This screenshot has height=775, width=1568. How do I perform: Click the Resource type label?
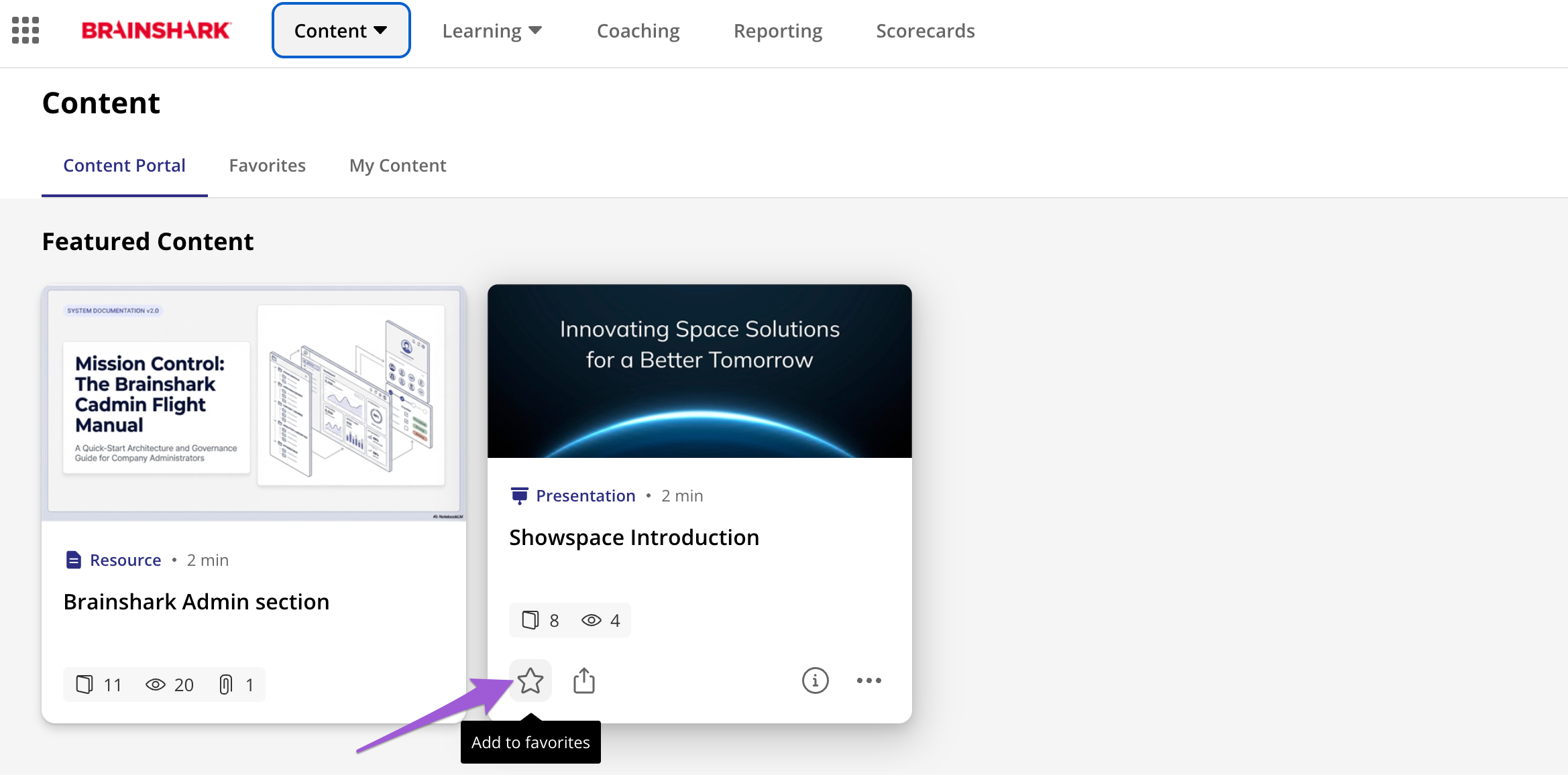(125, 560)
